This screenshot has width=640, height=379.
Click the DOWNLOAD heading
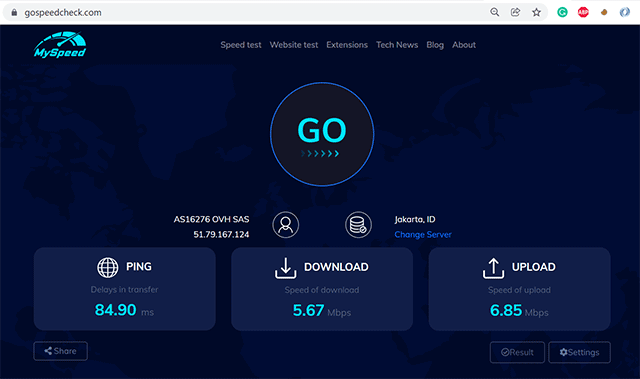pos(336,267)
